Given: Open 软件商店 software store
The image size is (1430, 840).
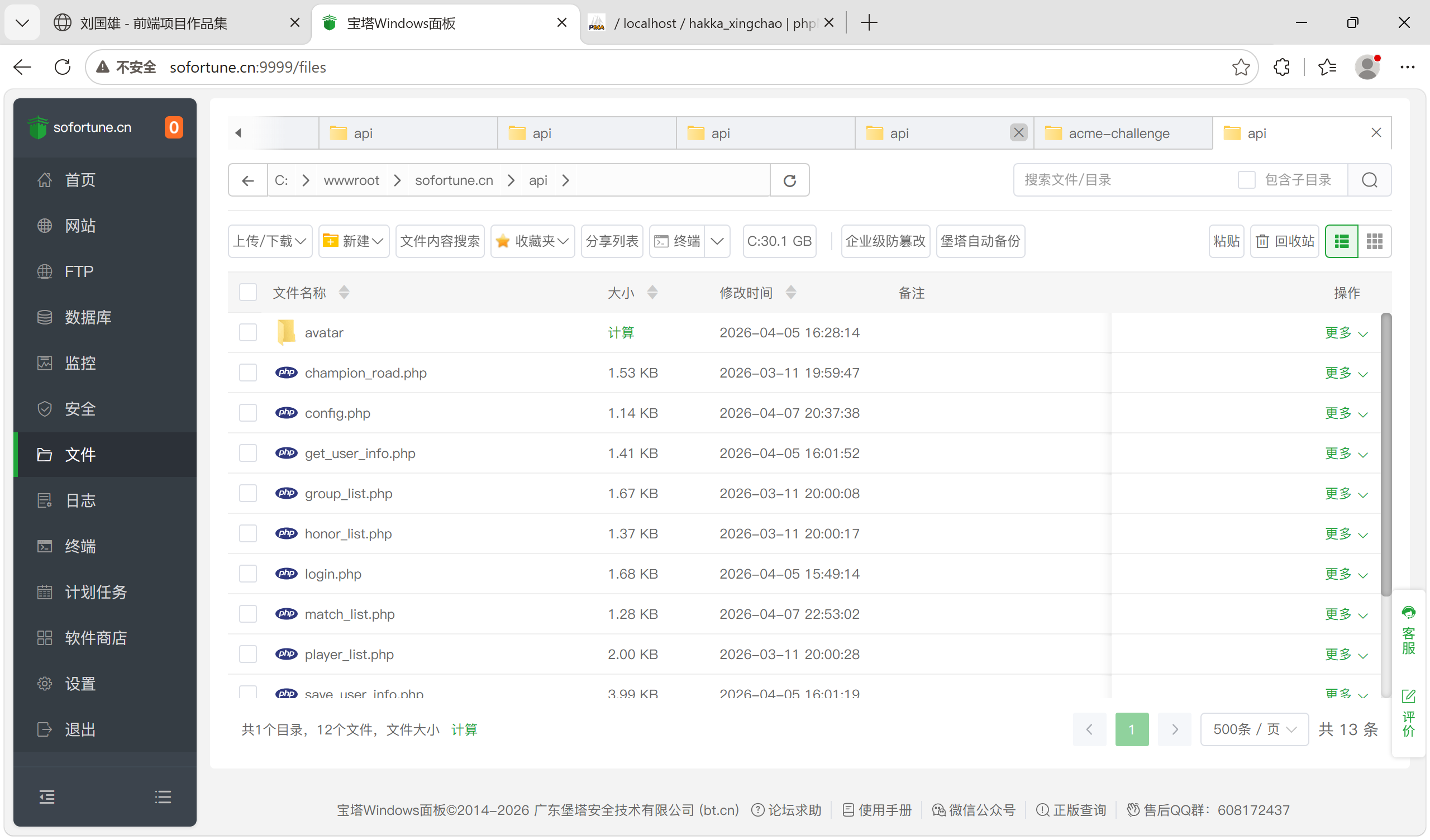Looking at the screenshot, I should pyautogui.click(x=105, y=638).
